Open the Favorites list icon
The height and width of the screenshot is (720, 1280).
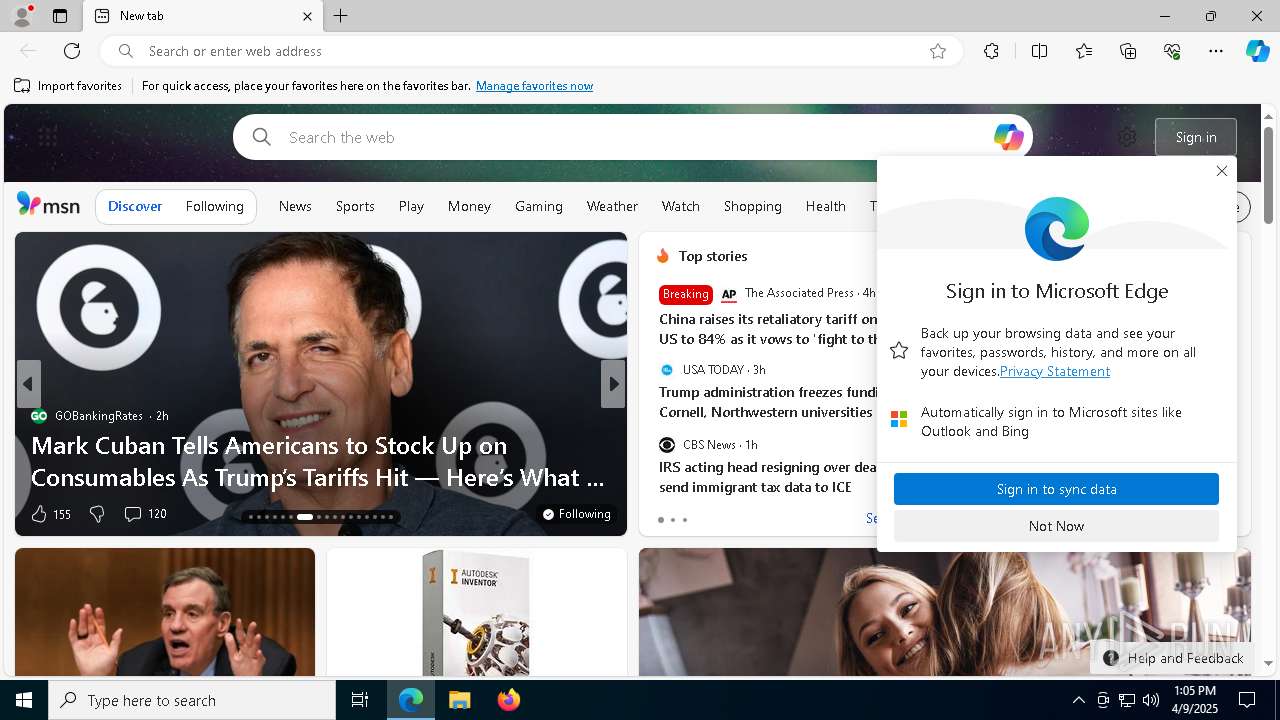pos(1084,51)
